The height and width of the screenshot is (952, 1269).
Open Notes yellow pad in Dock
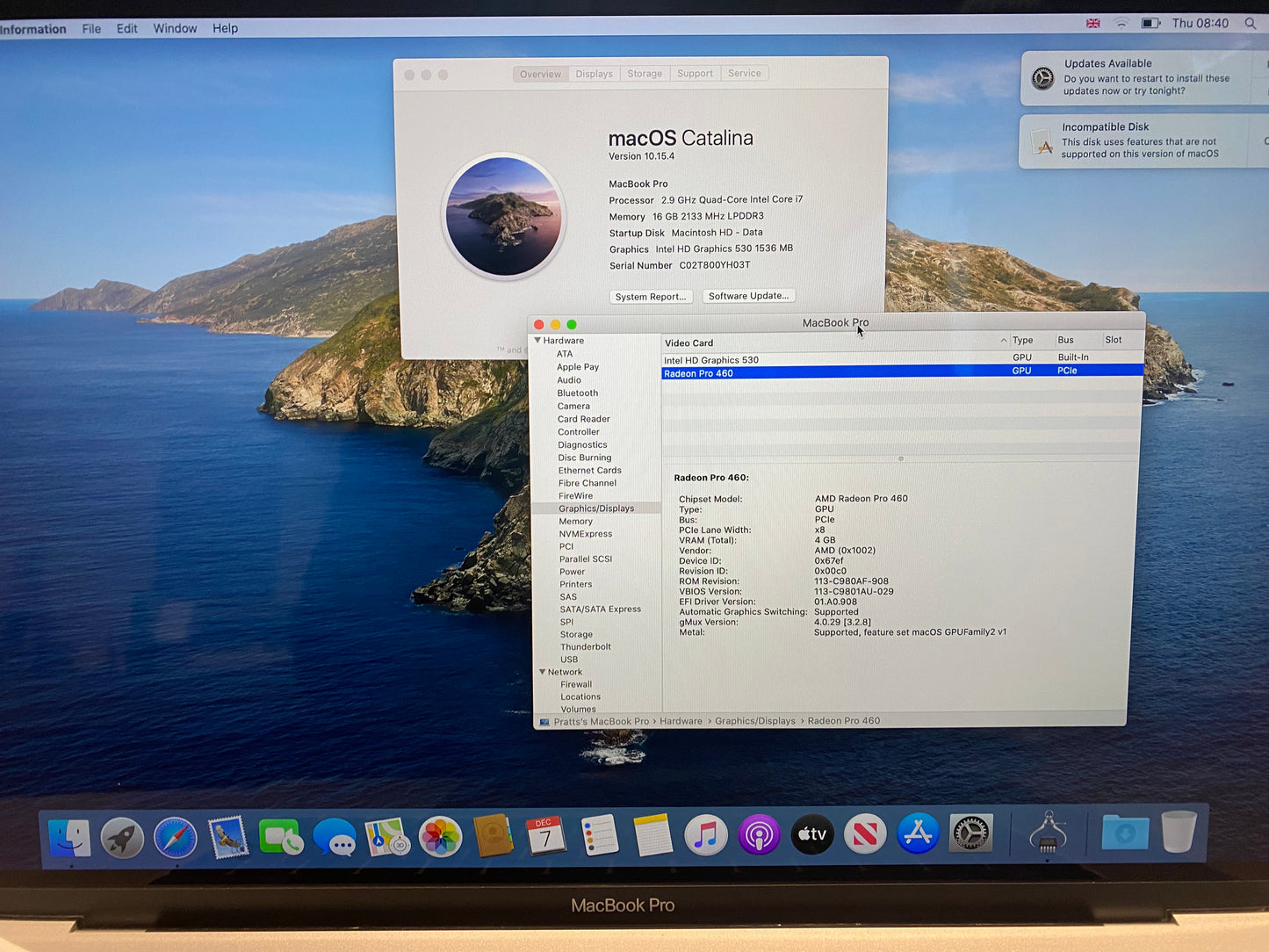click(653, 835)
